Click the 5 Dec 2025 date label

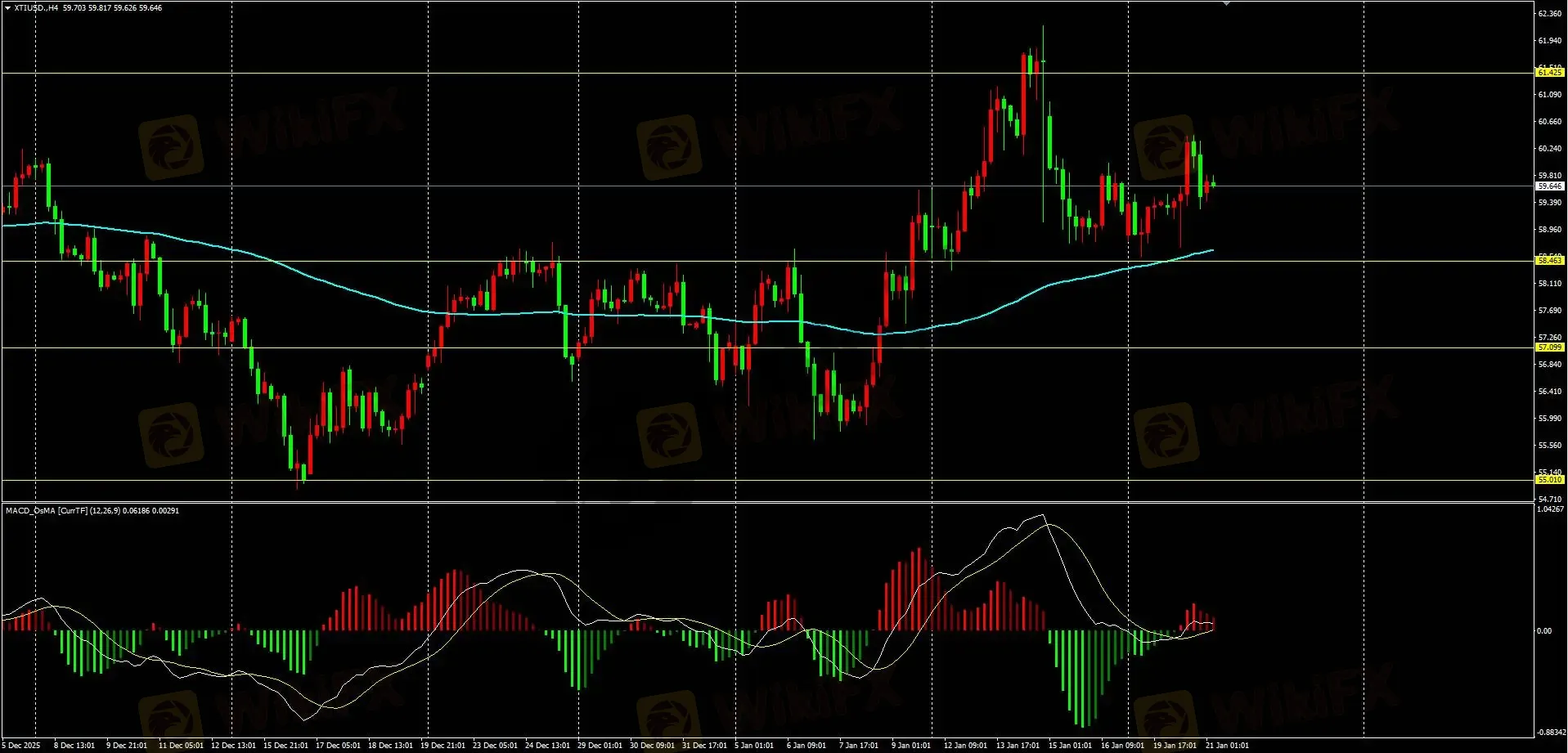[x=21, y=746]
